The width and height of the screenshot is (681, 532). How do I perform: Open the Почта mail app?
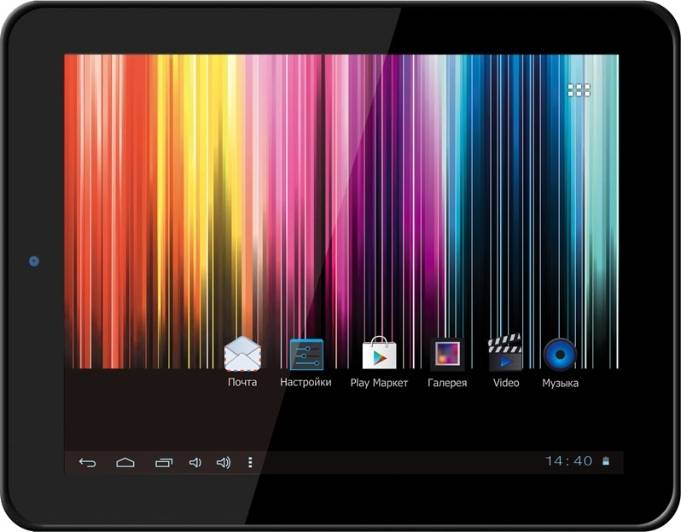pos(242,354)
